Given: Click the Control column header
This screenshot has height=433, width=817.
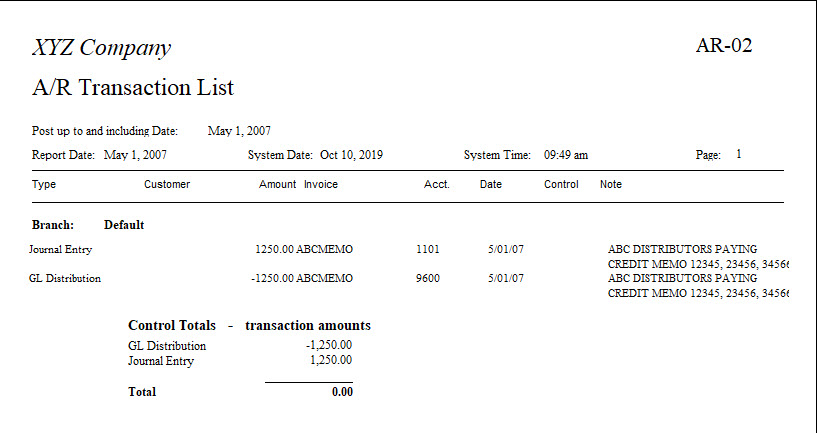Looking at the screenshot, I should click(561, 184).
